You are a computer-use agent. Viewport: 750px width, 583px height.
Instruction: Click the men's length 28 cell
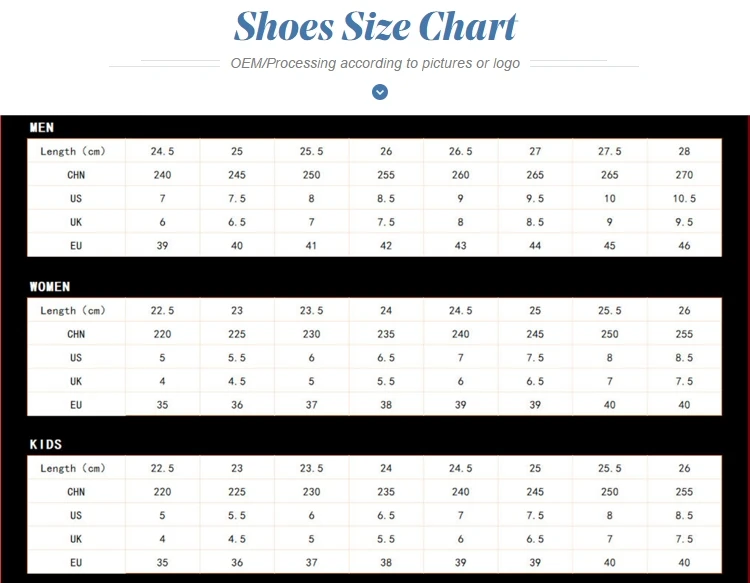(x=684, y=152)
